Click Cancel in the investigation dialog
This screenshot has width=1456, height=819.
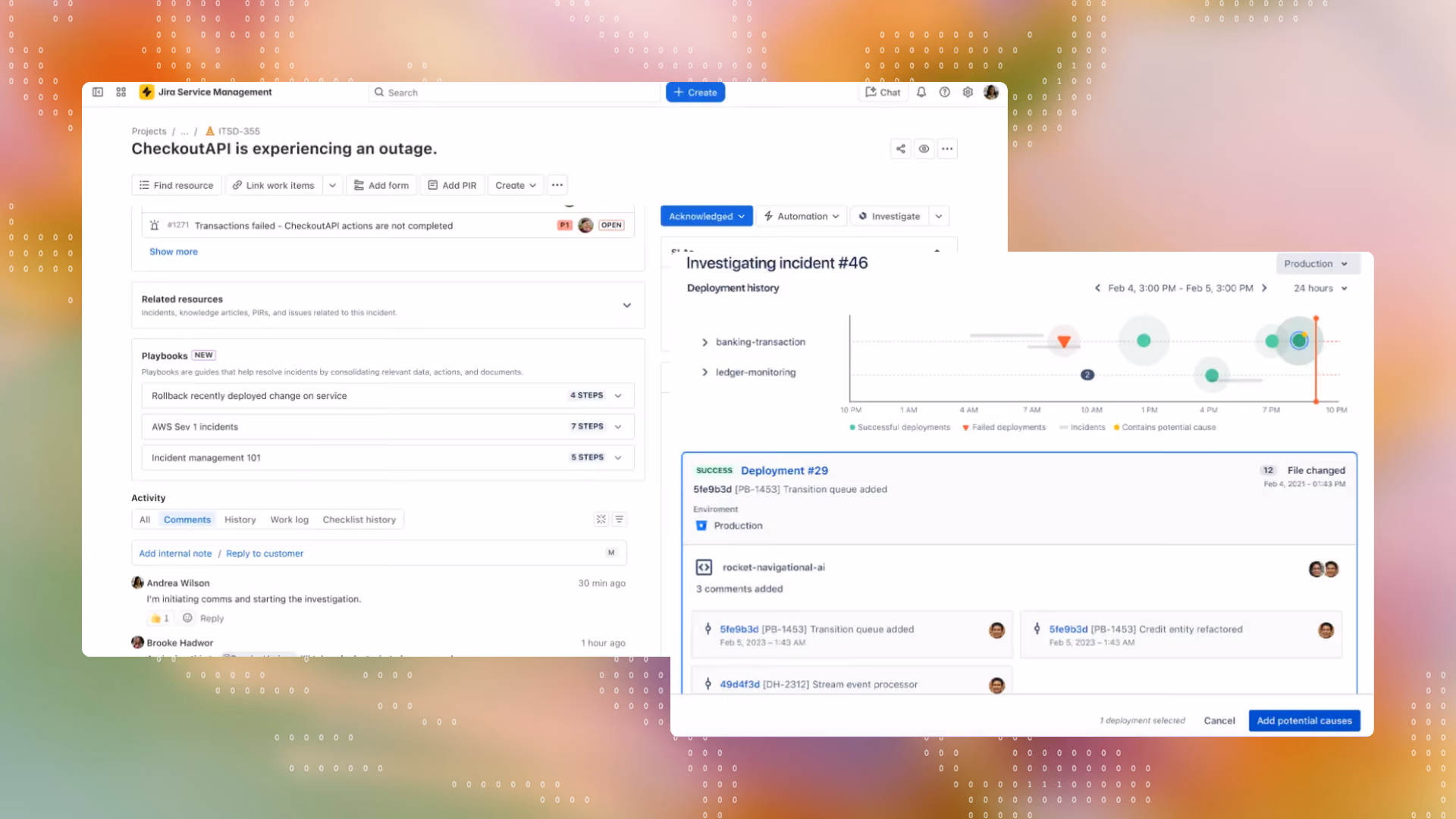coord(1219,720)
